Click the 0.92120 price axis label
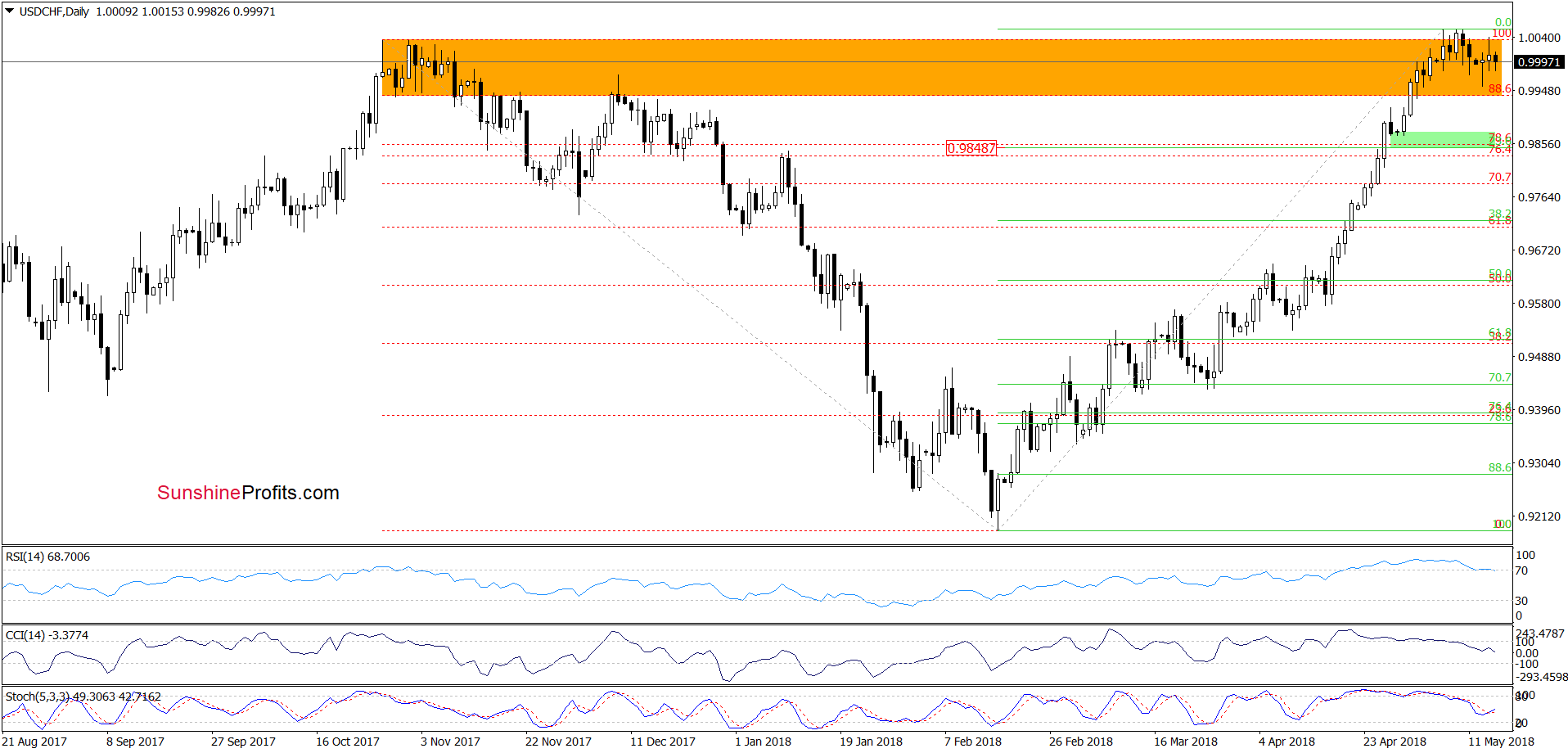1568x753 pixels. pyautogui.click(x=1539, y=516)
